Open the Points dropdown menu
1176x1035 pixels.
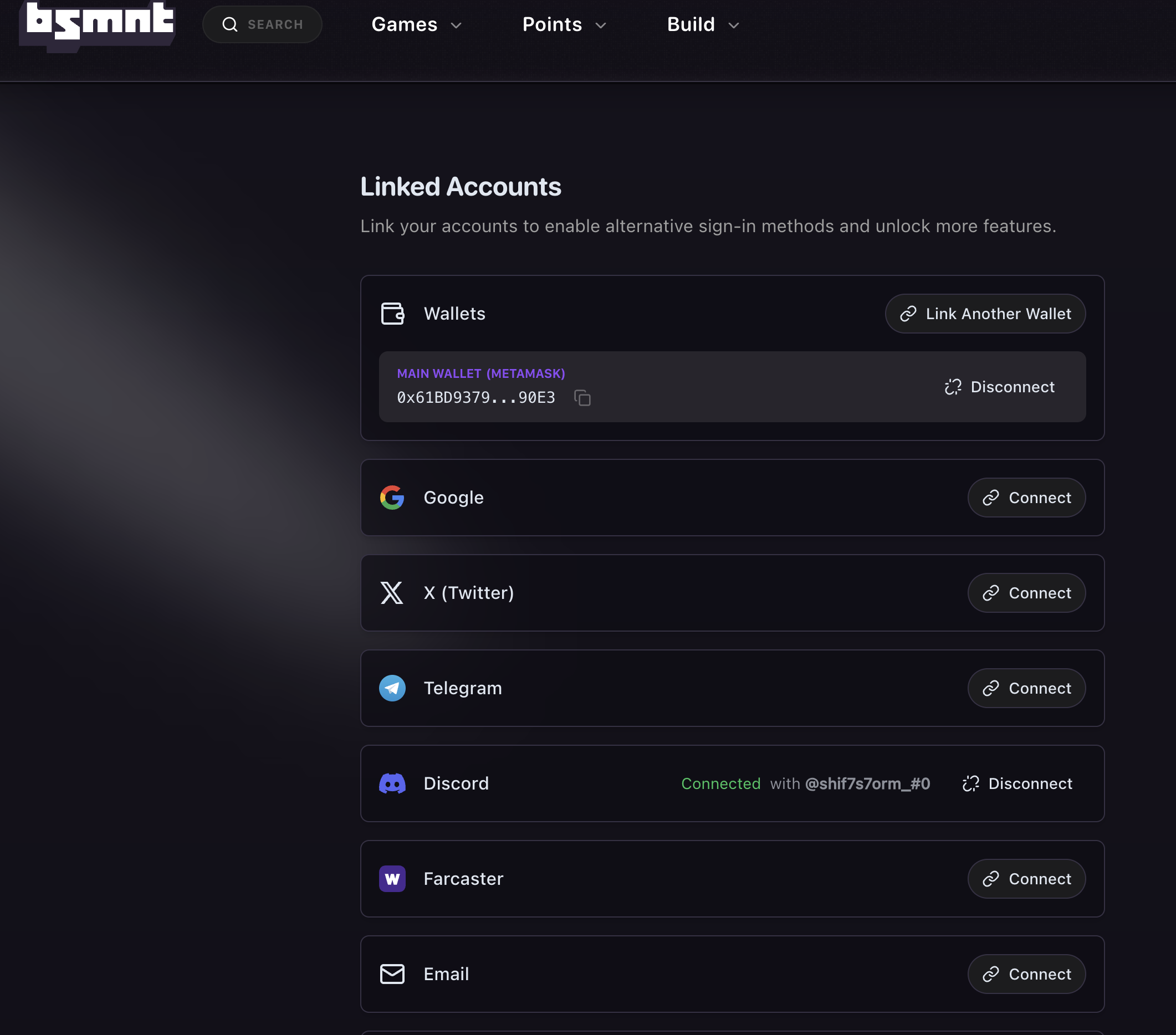tap(564, 25)
